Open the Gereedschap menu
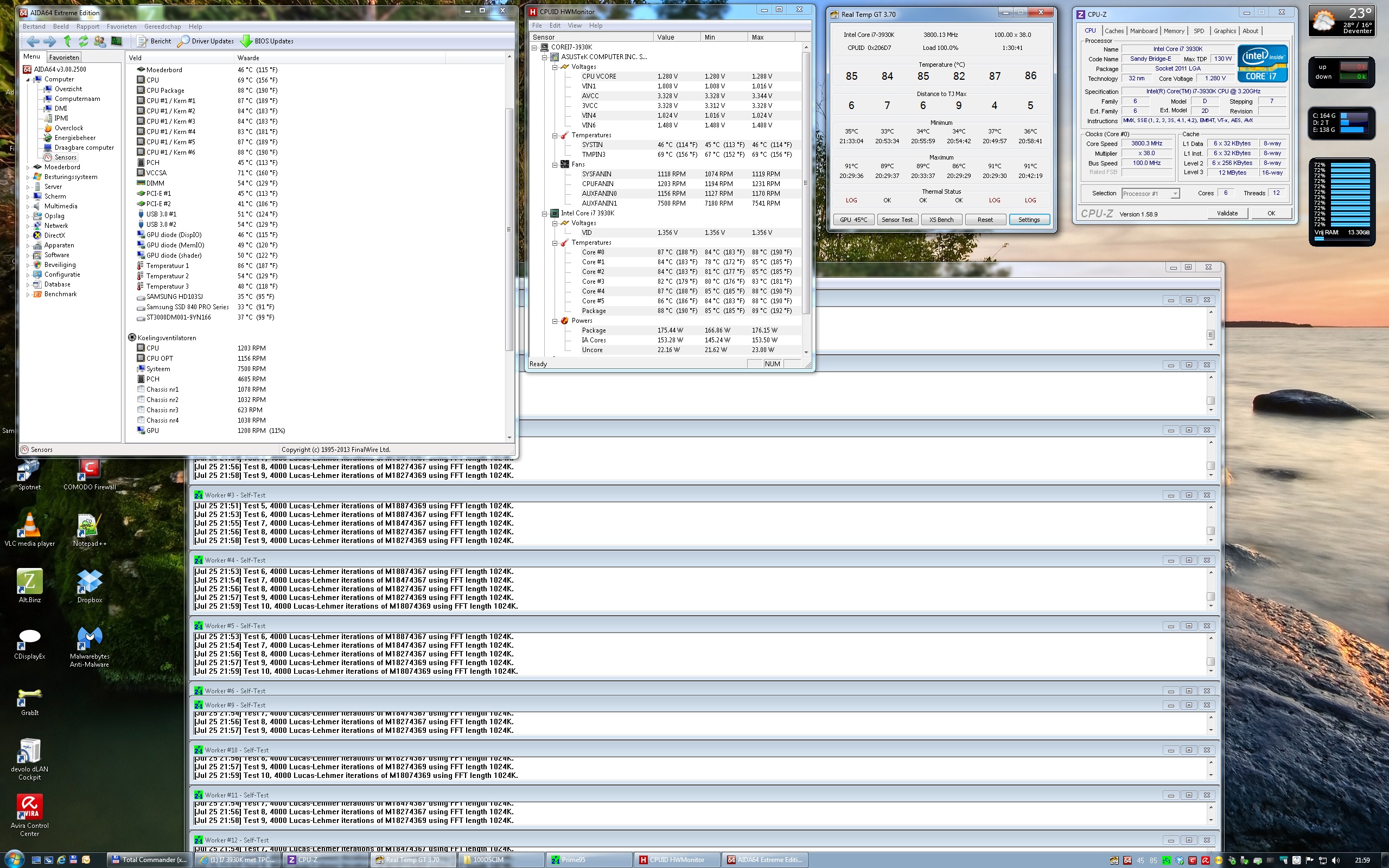Viewport: 1389px width, 868px height. pyautogui.click(x=162, y=27)
